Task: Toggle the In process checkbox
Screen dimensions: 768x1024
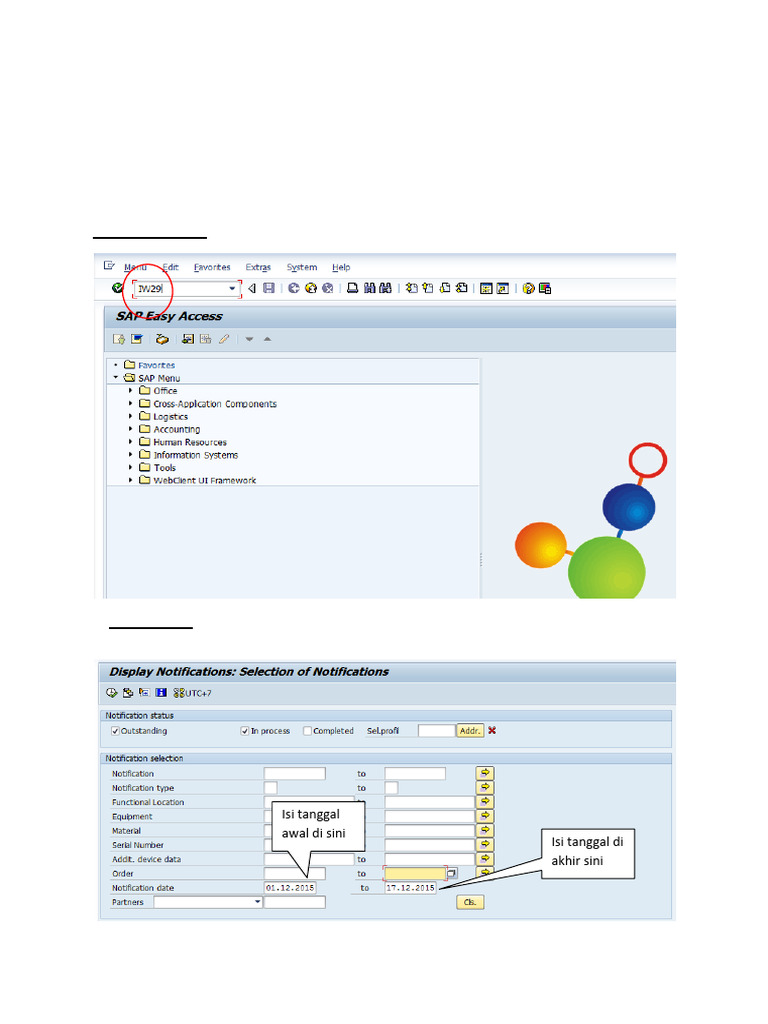Action: click(245, 731)
